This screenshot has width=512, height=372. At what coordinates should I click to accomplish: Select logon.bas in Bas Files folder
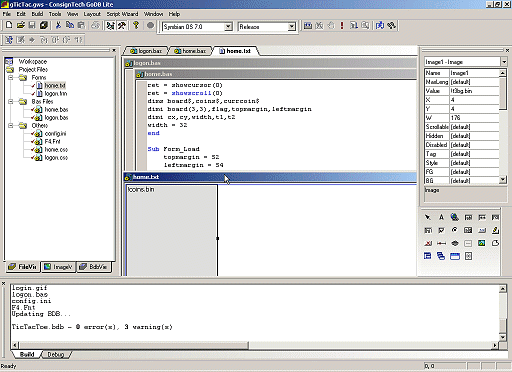tap(56, 118)
